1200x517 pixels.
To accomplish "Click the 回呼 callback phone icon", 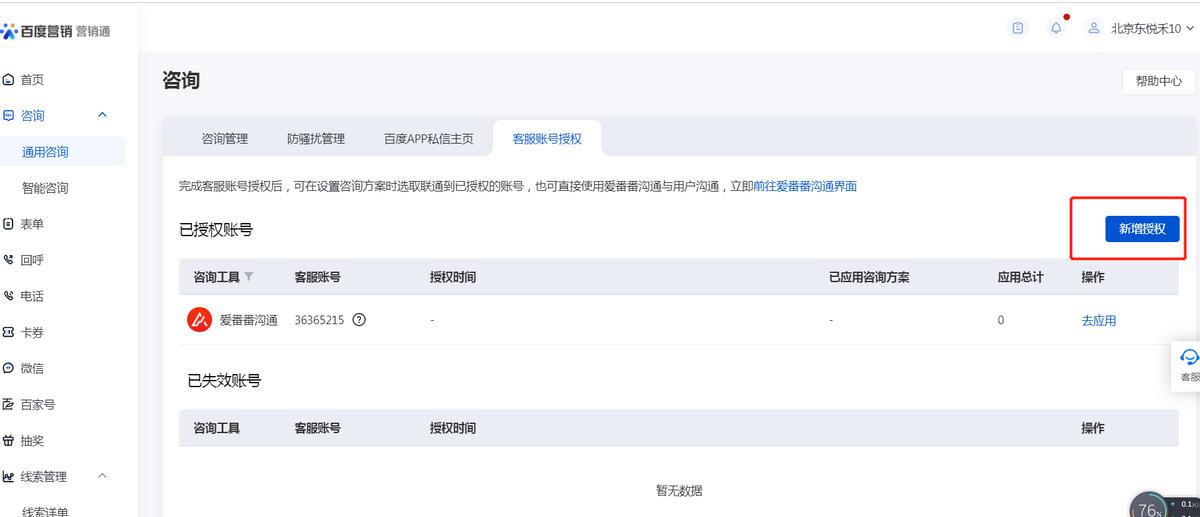I will [x=8, y=260].
